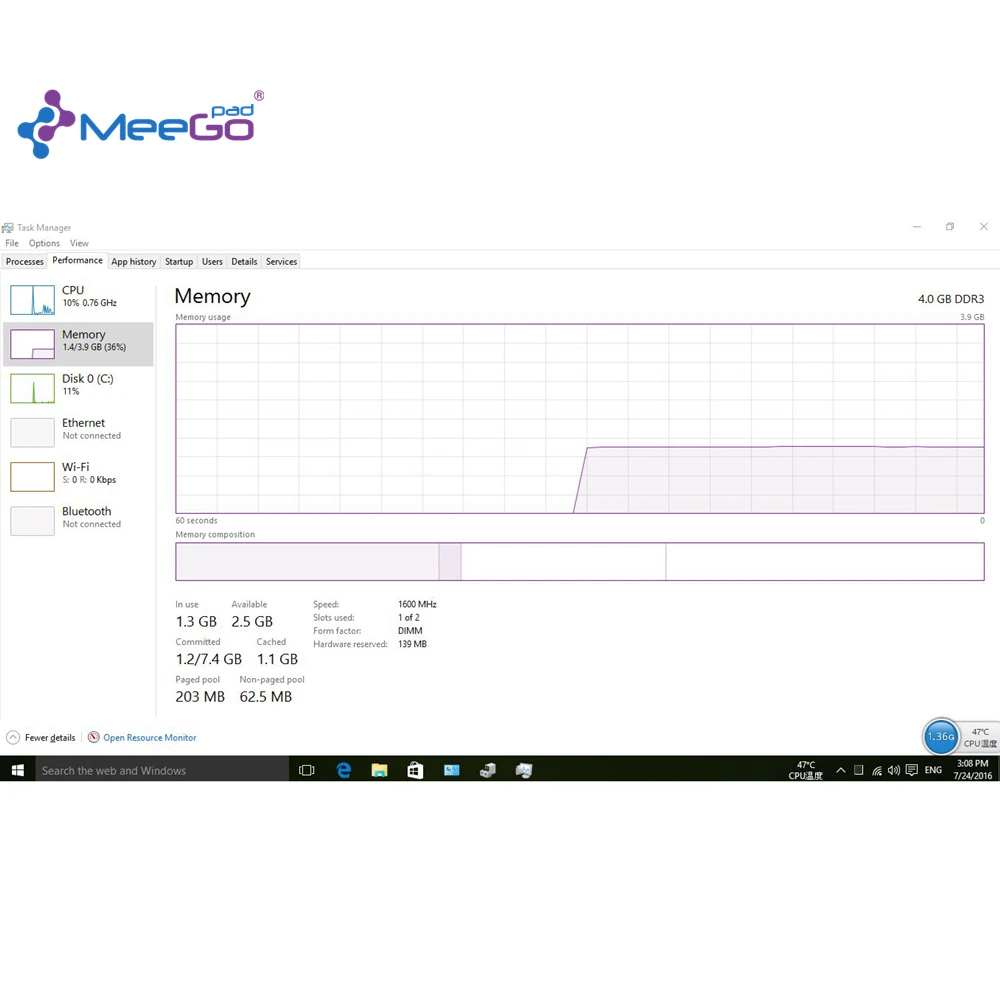Click the clock showing 3:08 PM
The image size is (1000, 1000).
coord(973,770)
